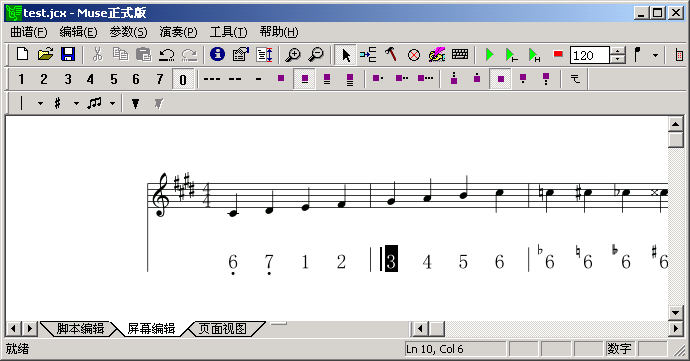Image resolution: width=690 pixels, height=361 pixels.
Task: Increase tempo with the spinner up arrow
Action: click(618, 51)
